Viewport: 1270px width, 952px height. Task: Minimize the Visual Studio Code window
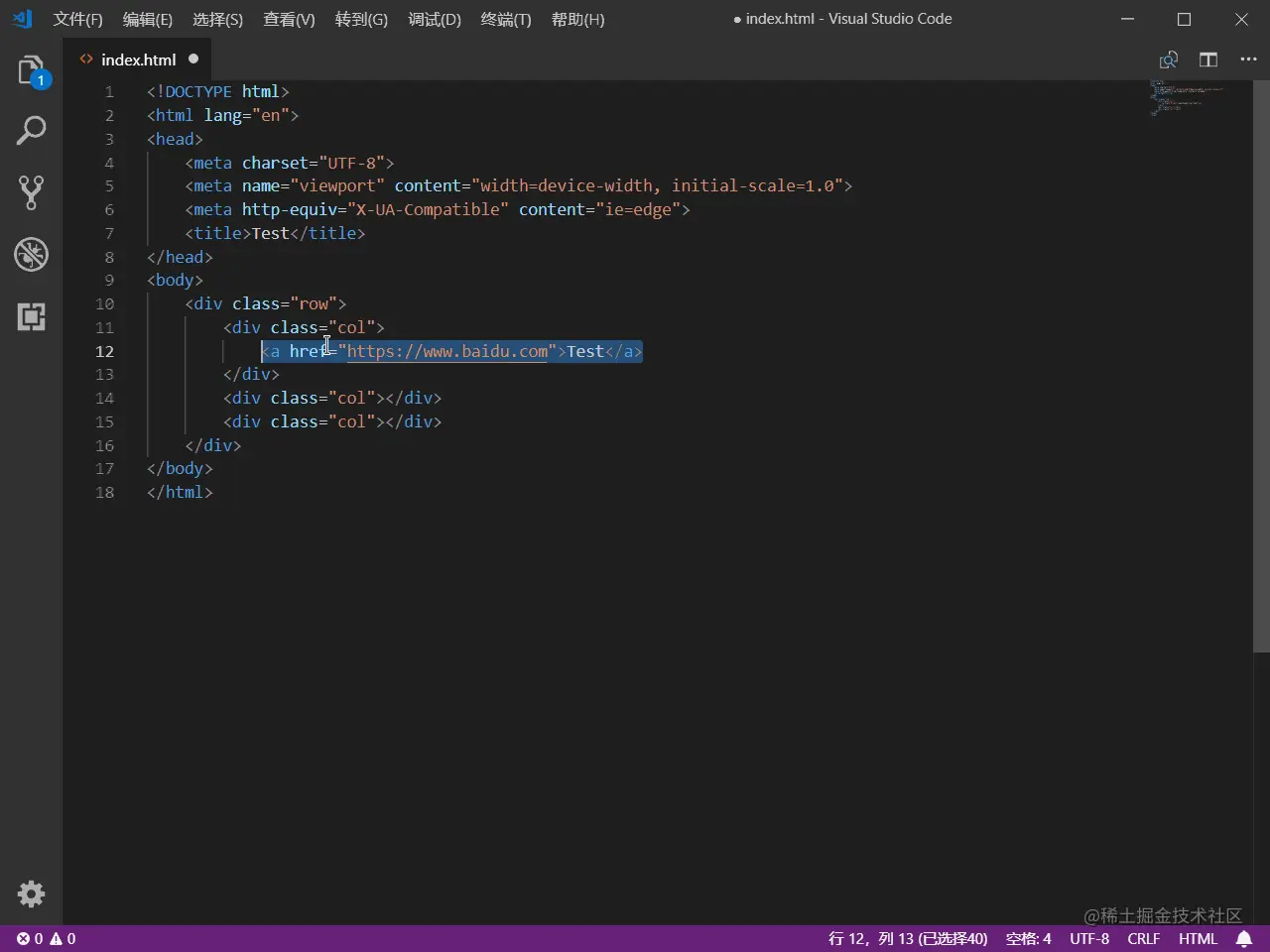click(x=1127, y=19)
